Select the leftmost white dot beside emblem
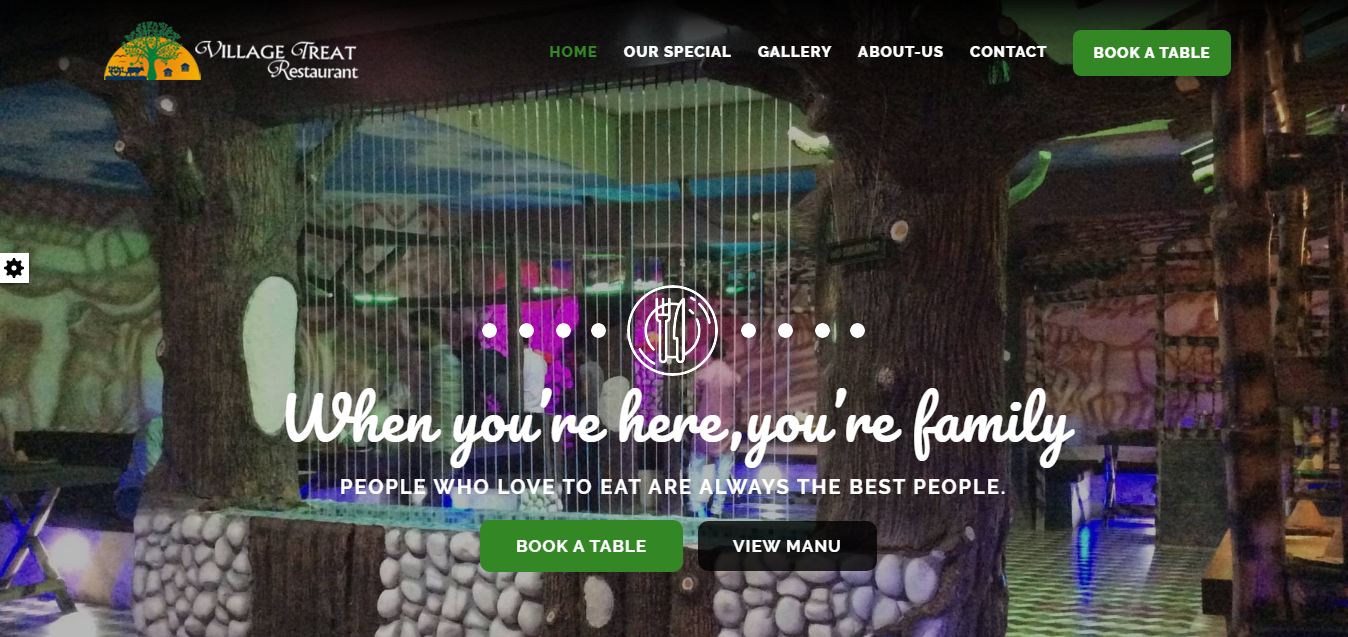Viewport: 1348px width, 637px height. 489,330
